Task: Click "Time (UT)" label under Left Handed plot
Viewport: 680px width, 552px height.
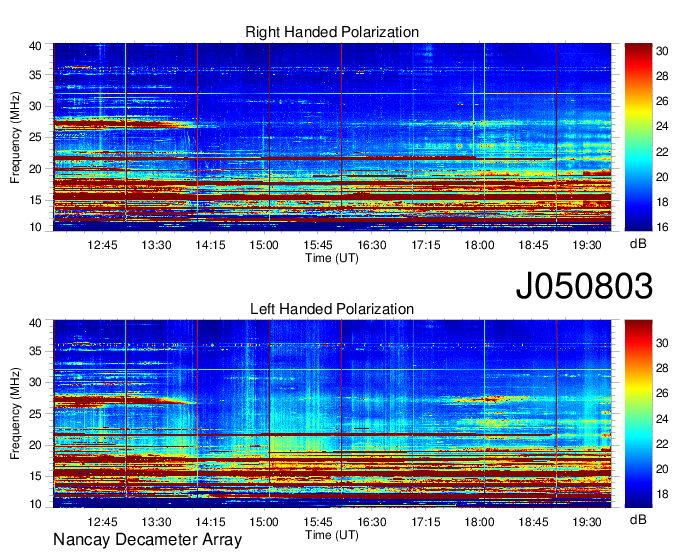Action: tap(332, 535)
